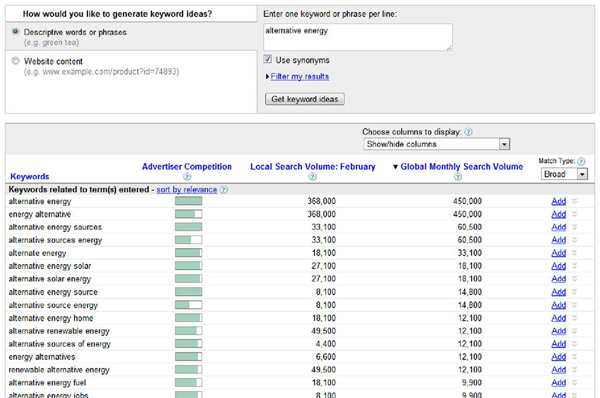Open chevron menu for 'energy alternatives' row
Viewport: 600px width, 398px height.
574,357
